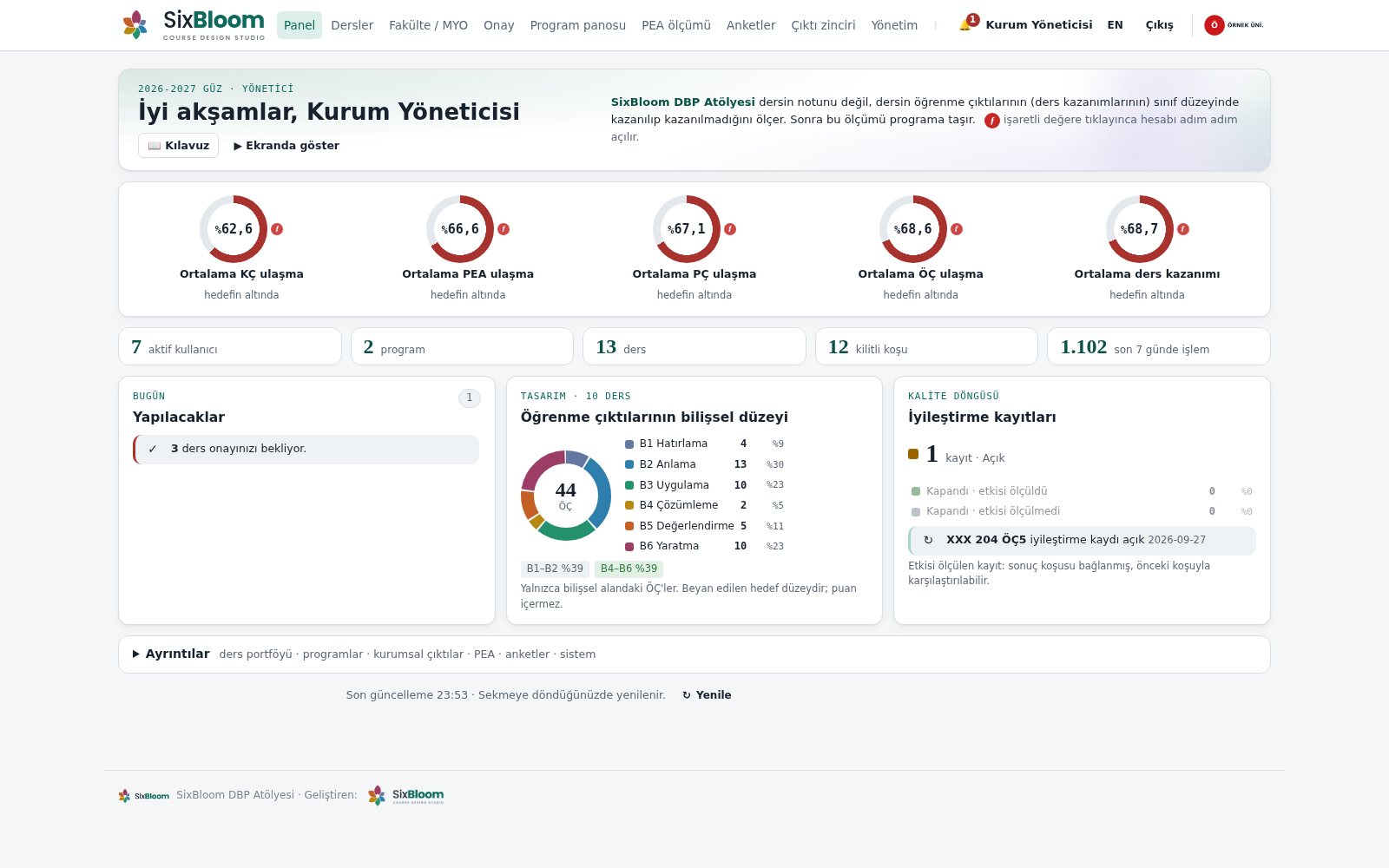Open the Panel tab

point(300,25)
